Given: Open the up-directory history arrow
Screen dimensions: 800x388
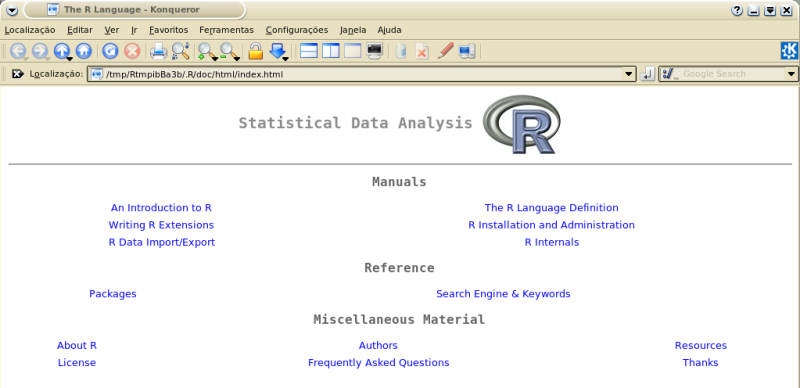Looking at the screenshot, I should [x=69, y=58].
